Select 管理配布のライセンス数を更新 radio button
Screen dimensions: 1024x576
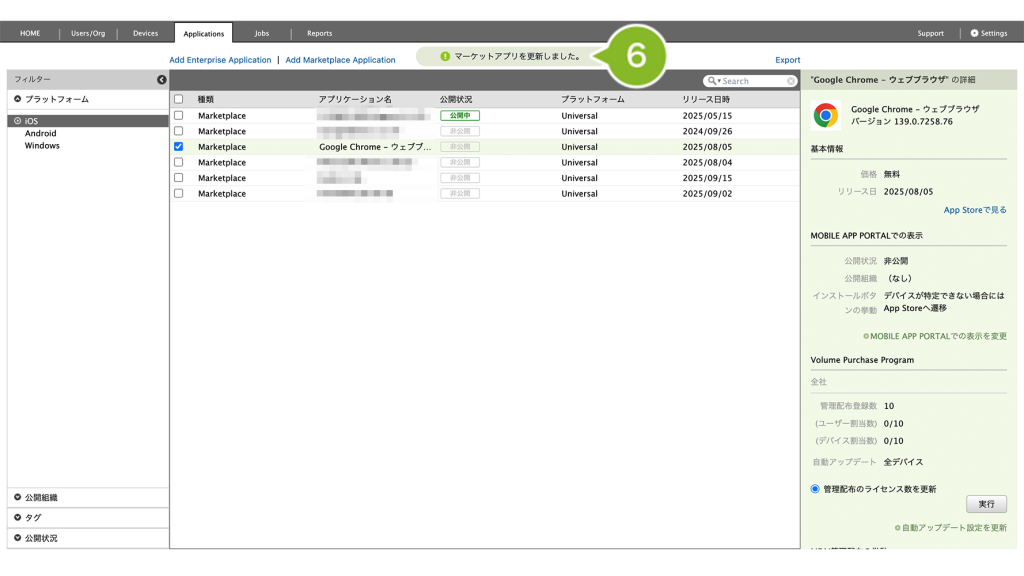coord(816,489)
